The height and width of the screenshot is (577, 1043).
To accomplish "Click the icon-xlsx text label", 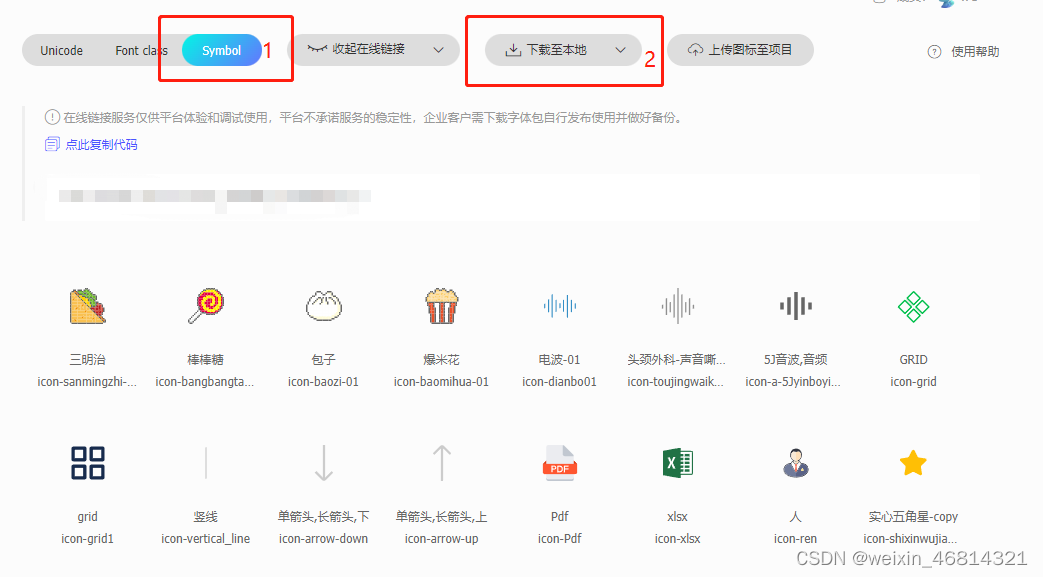I will point(677,539).
